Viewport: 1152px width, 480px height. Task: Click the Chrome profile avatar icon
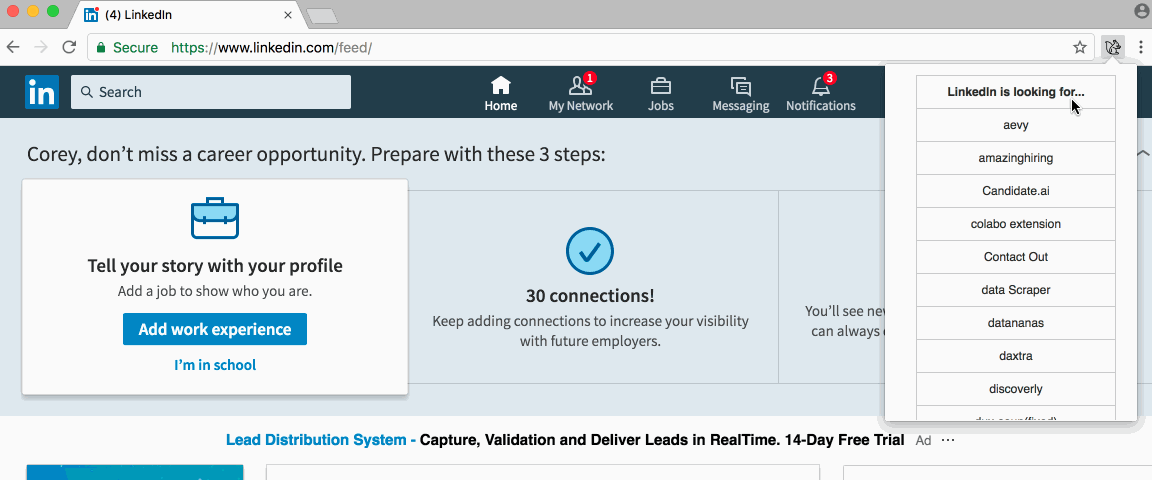[1140, 10]
